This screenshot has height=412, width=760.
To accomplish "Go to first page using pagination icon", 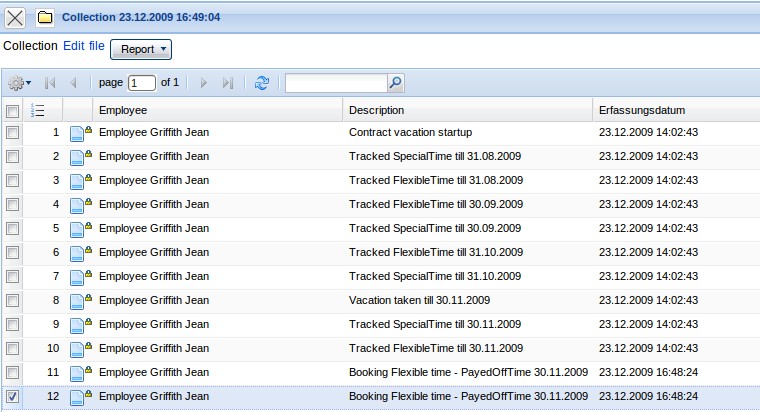I will tap(50, 83).
